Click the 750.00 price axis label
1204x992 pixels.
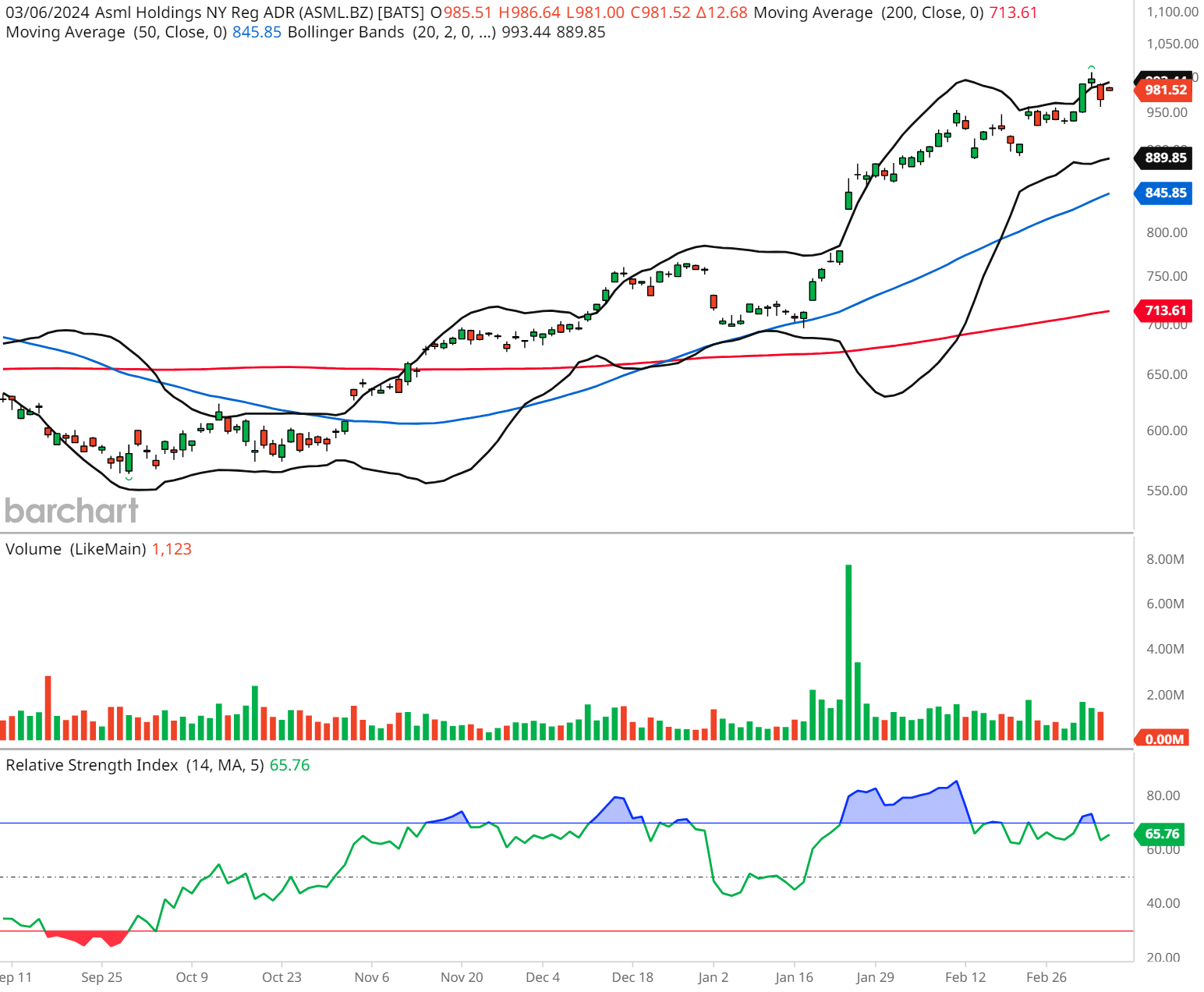pyautogui.click(x=1167, y=276)
